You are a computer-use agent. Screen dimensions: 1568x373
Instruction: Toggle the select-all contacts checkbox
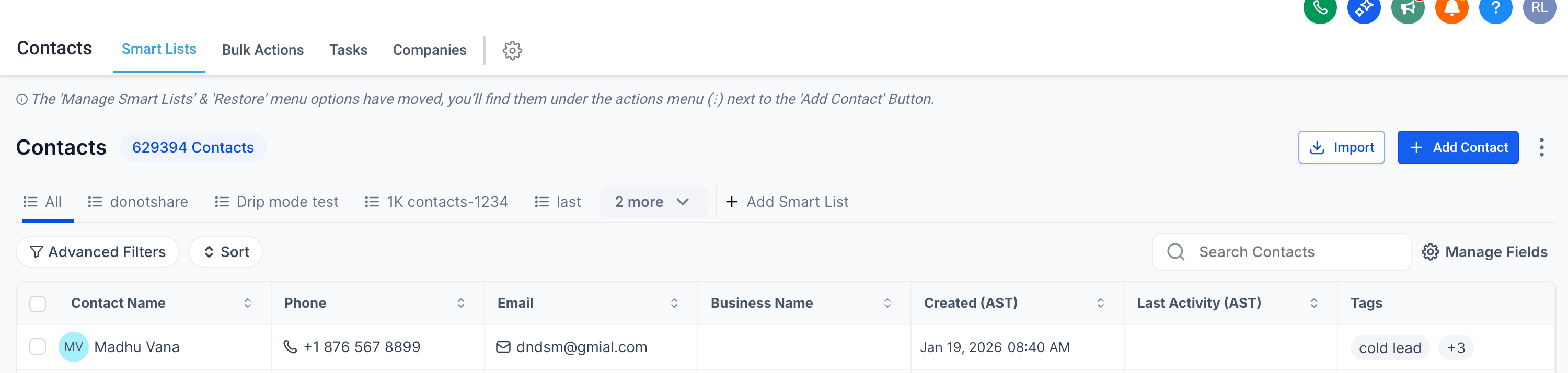click(x=38, y=304)
